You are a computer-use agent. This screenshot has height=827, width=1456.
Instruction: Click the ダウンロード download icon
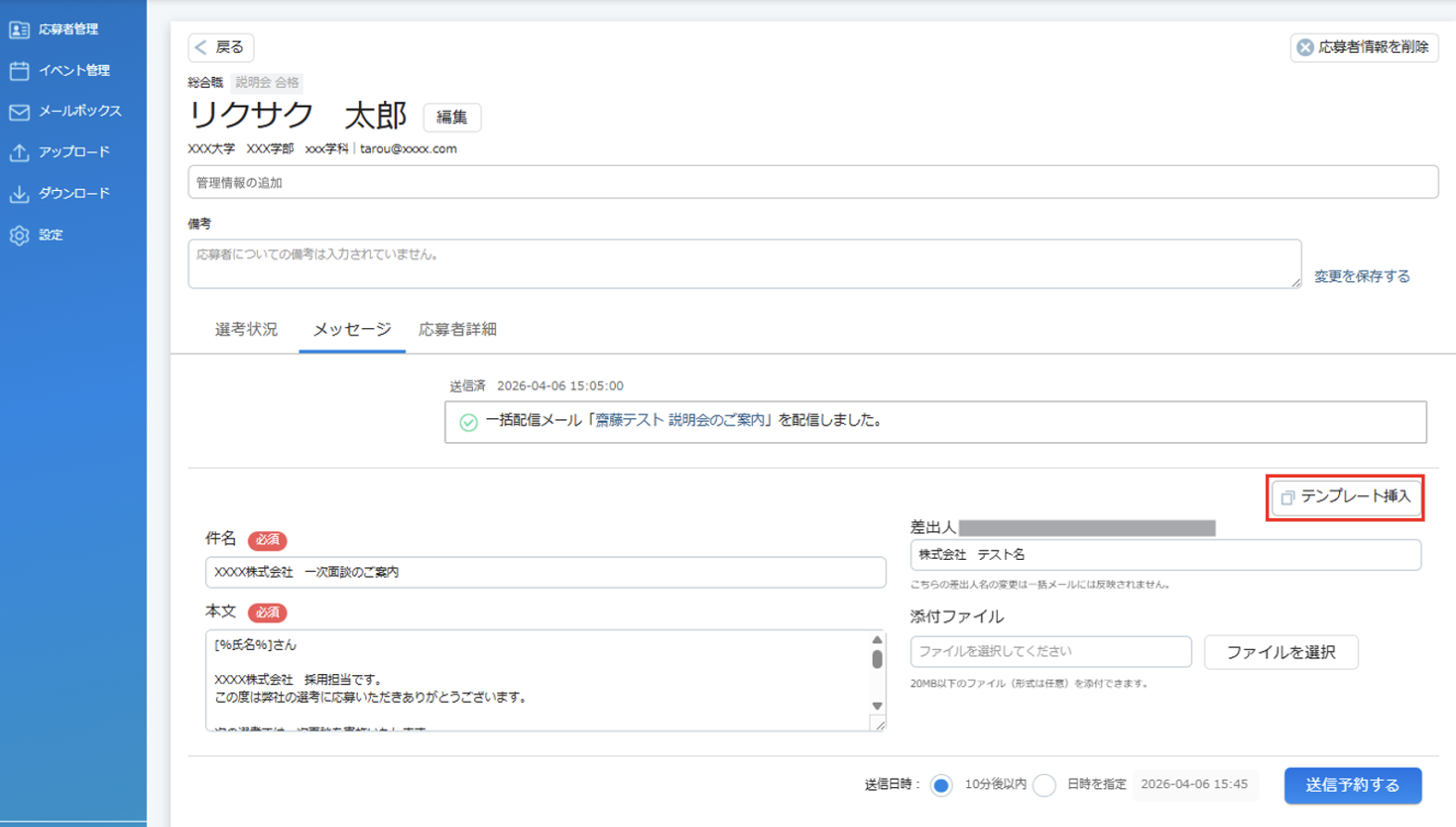click(19, 193)
